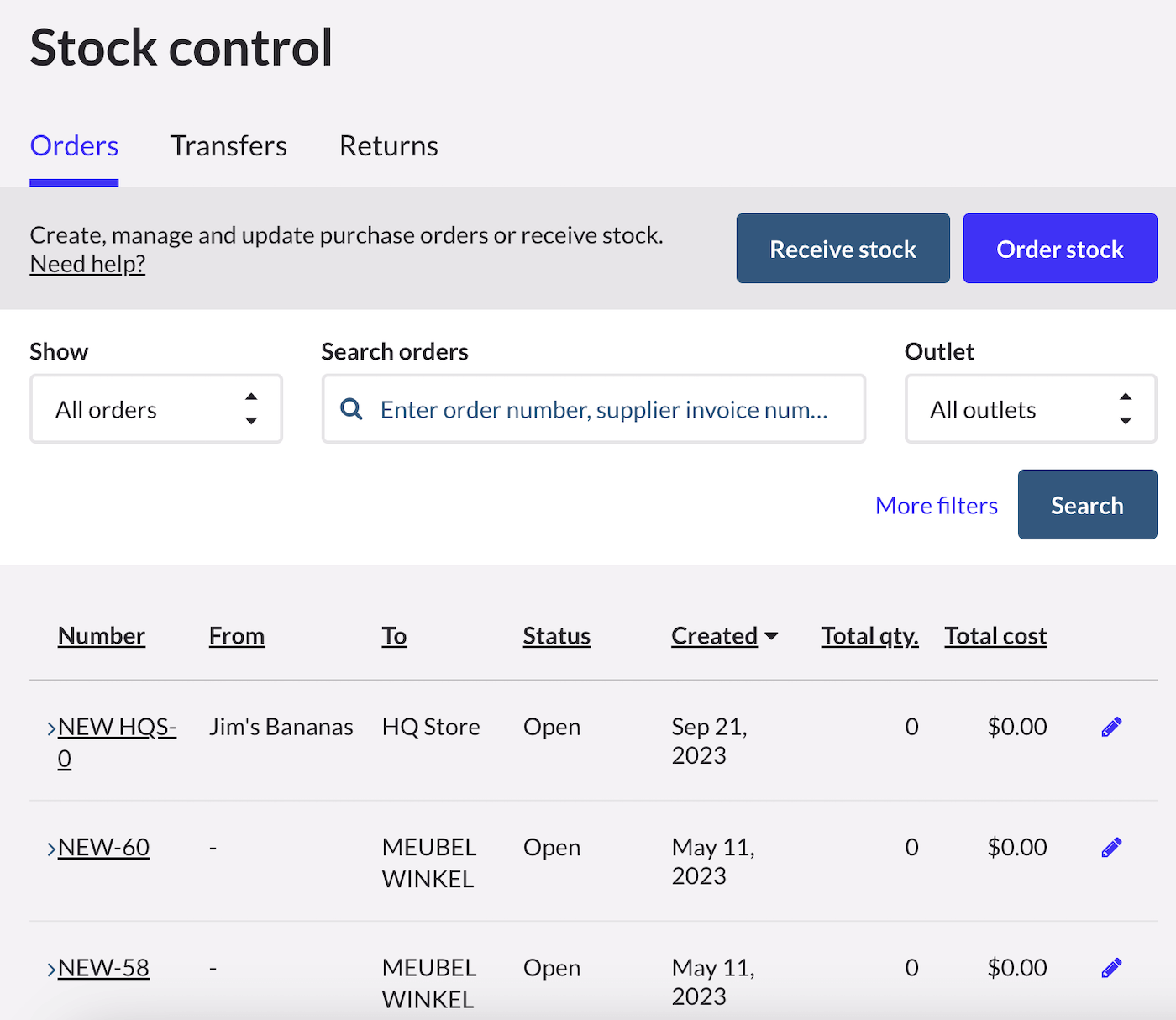Screen dimensions: 1176x1020
Task: Click the edit pencil for order NEW-58
Action: [x=1111, y=968]
